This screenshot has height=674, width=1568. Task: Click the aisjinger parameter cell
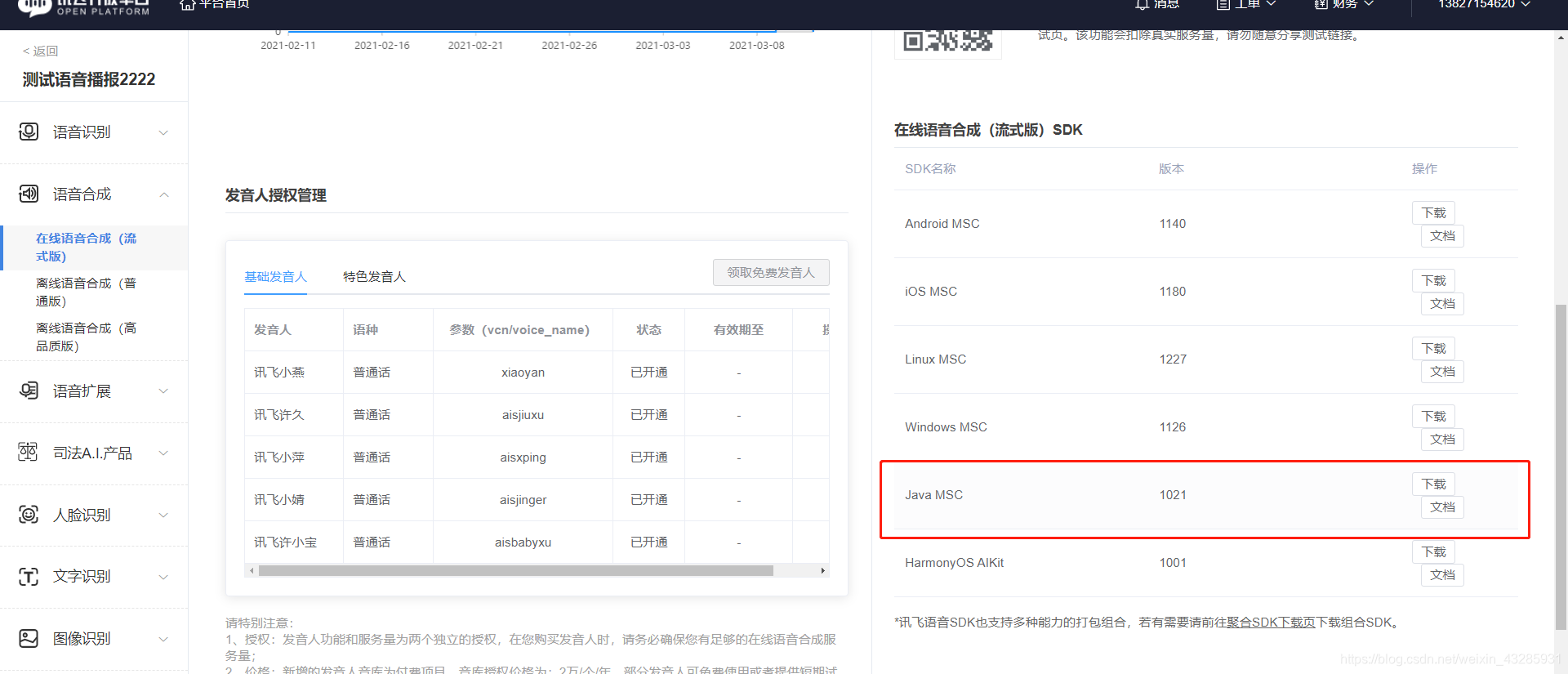tap(523, 500)
